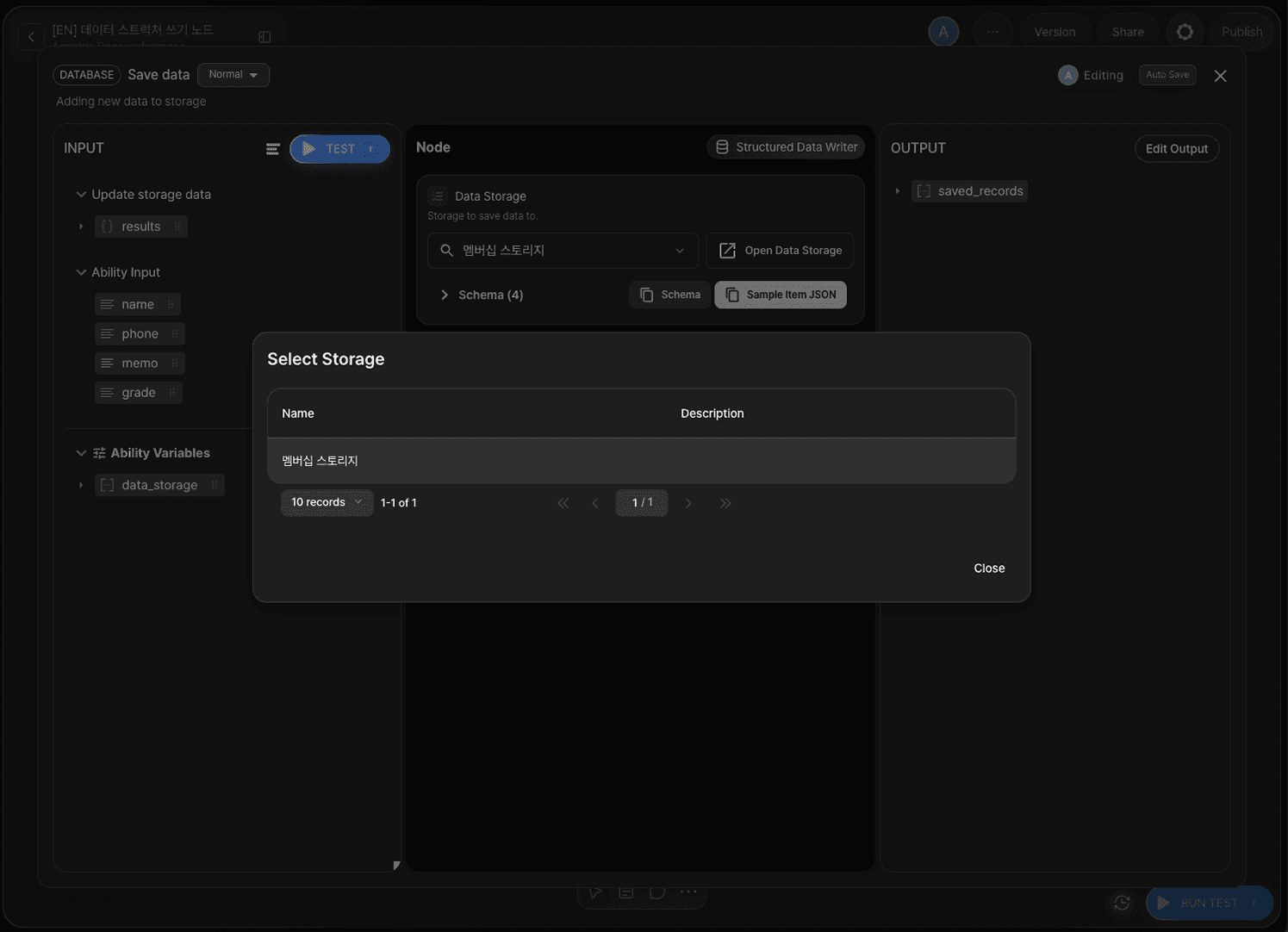This screenshot has width=1288, height=932.
Task: Close the Select Storage dialog
Action: pyautogui.click(x=989, y=569)
